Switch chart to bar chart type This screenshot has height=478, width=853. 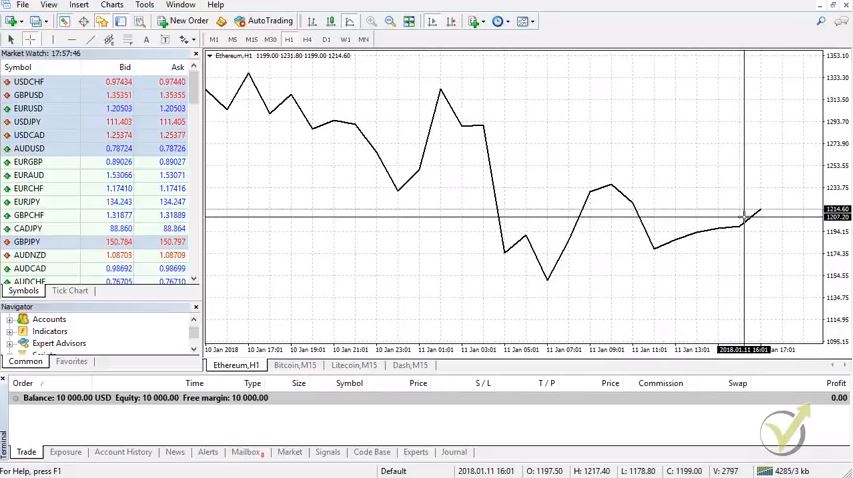(x=312, y=21)
